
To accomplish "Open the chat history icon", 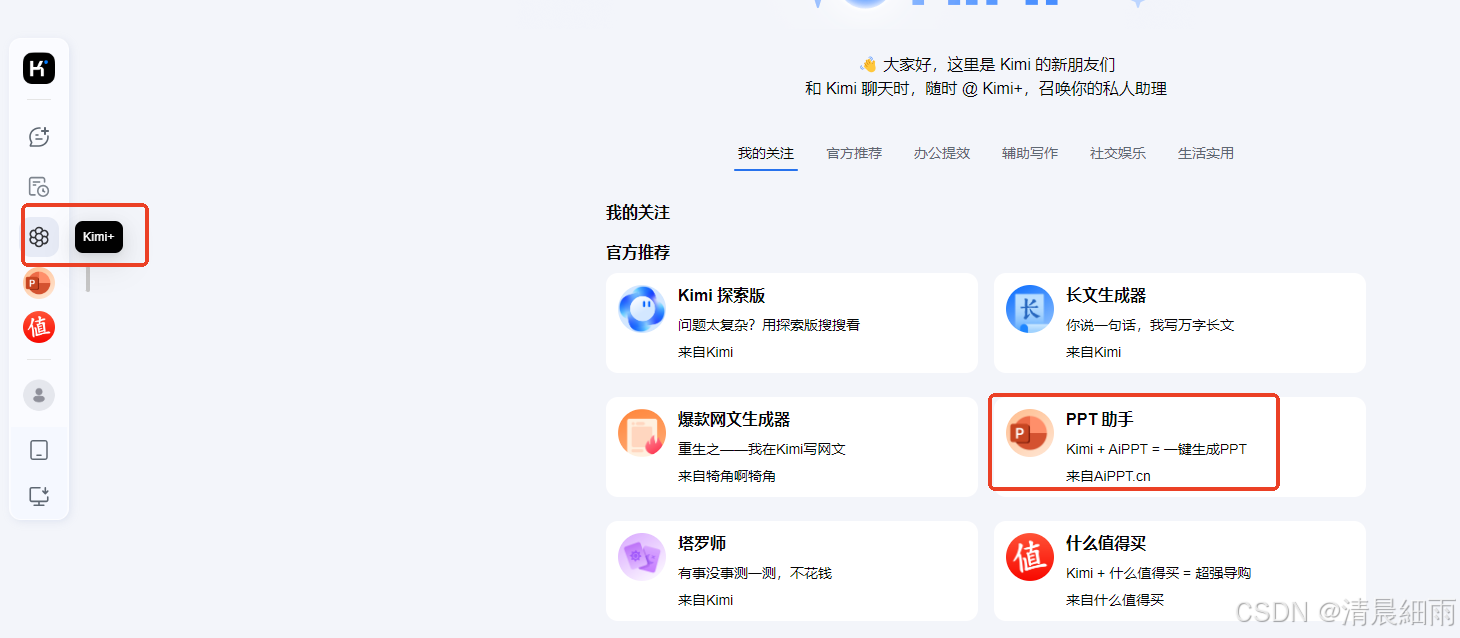I will coord(39,187).
